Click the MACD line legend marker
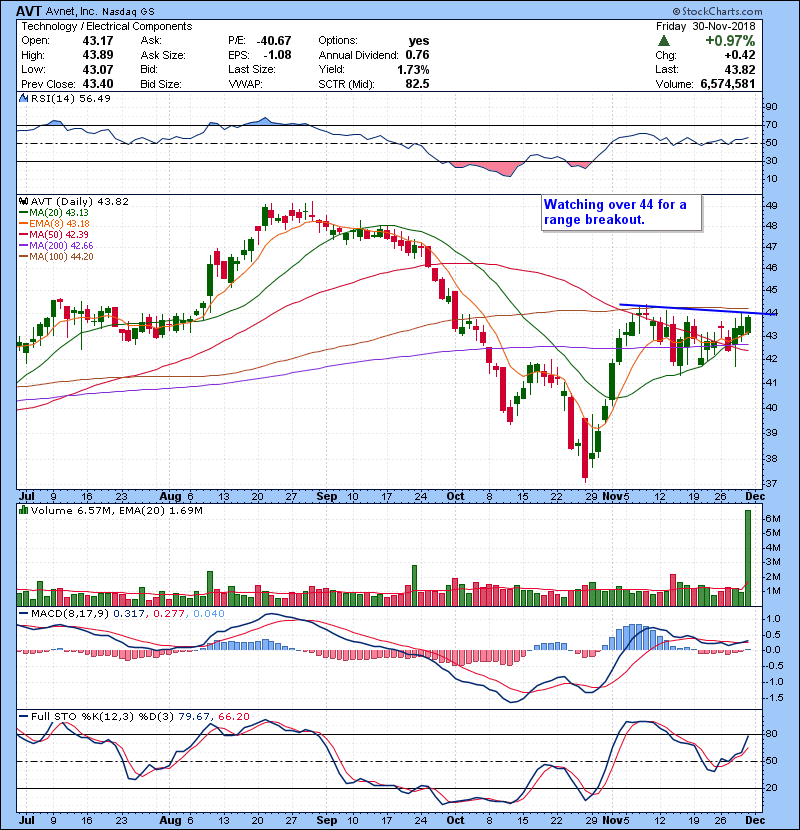This screenshot has height=830, width=800. point(24,614)
